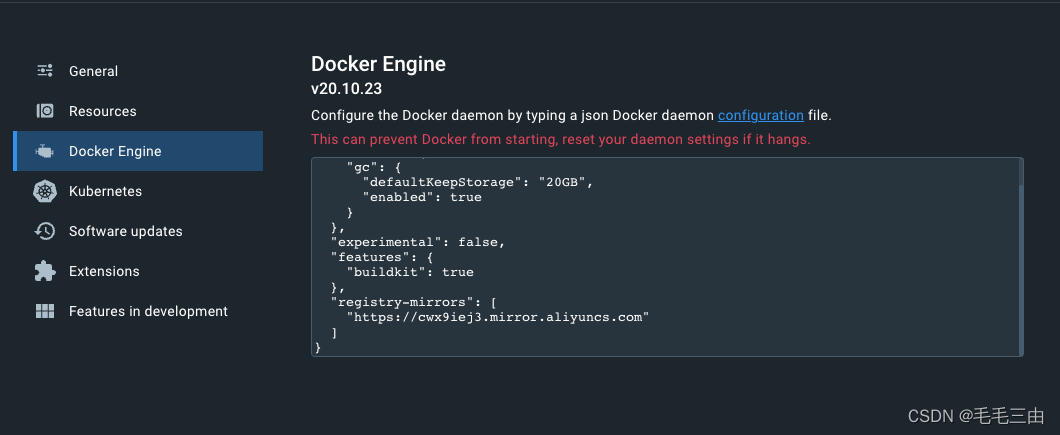This screenshot has width=1060, height=435.
Task: Click the Docker Engine page heading
Action: (x=378, y=64)
